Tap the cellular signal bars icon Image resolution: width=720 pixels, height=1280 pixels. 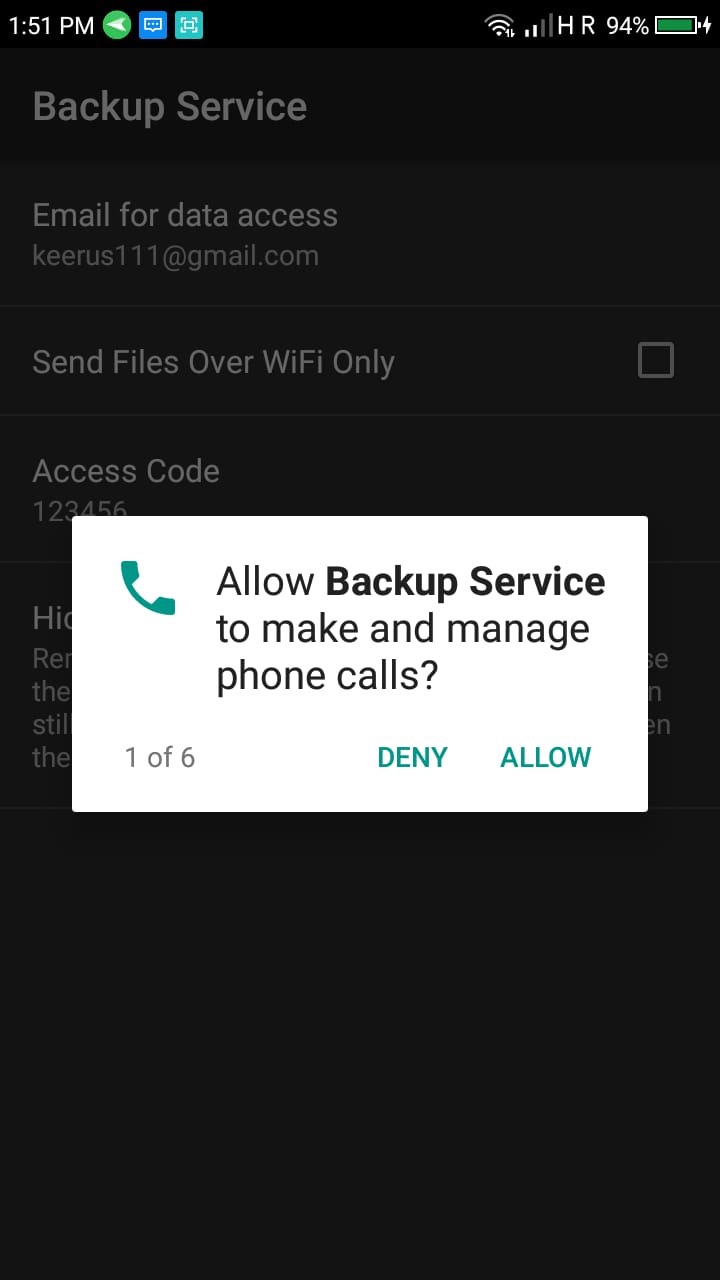pyautogui.click(x=538, y=26)
